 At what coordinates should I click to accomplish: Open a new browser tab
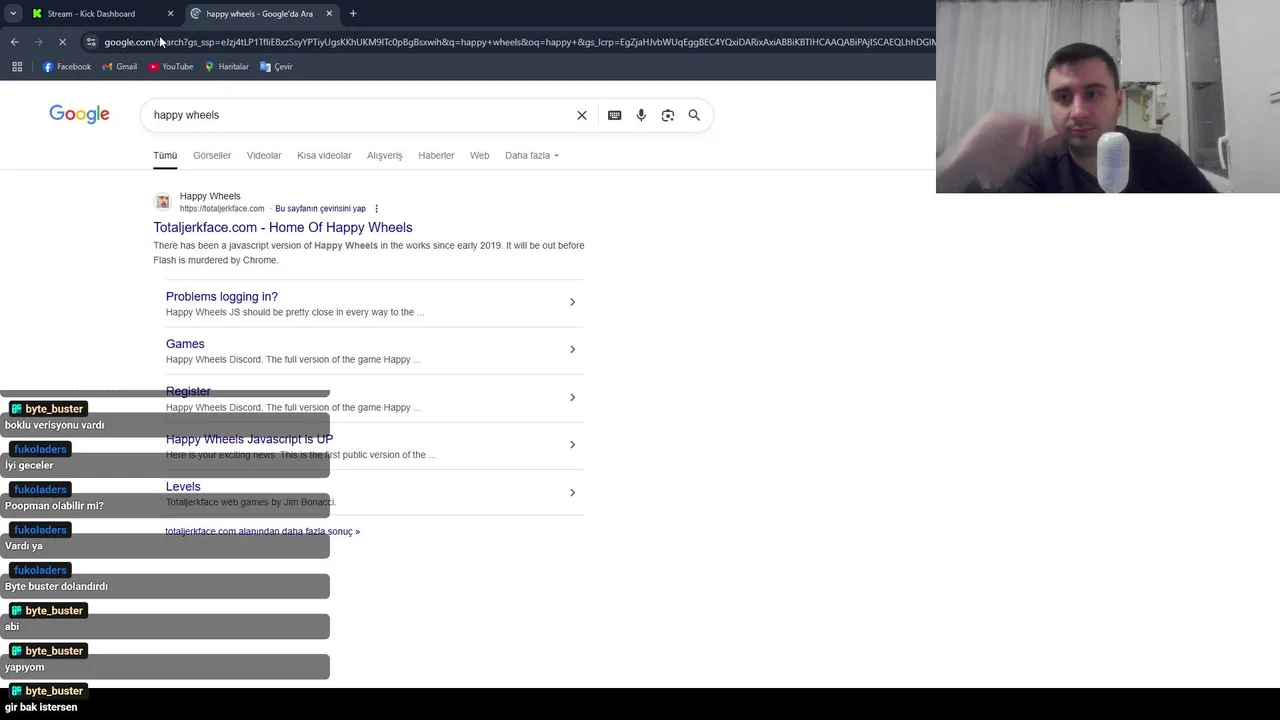tap(353, 14)
